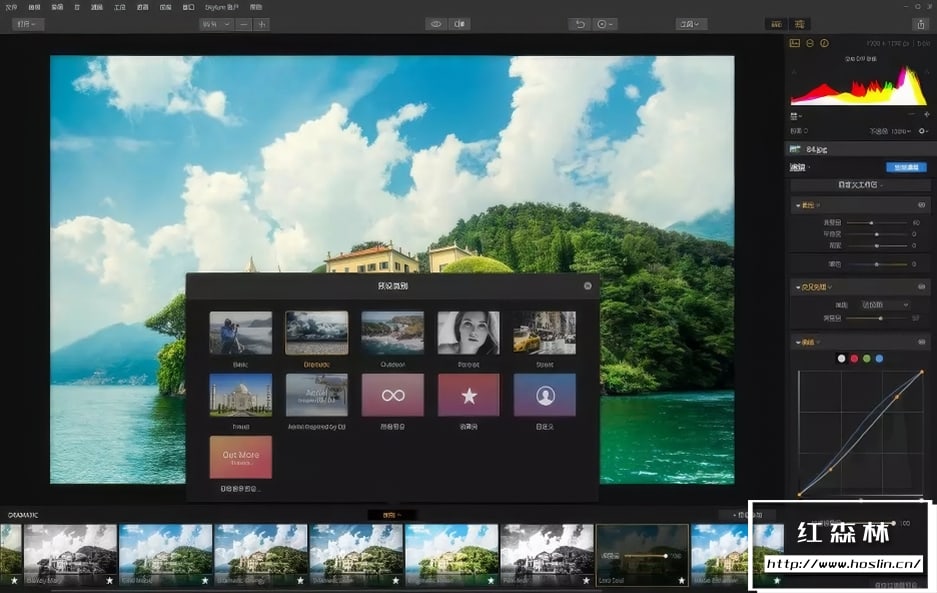
Task: Select the green curve channel dot
Action: pyautogui.click(x=866, y=359)
